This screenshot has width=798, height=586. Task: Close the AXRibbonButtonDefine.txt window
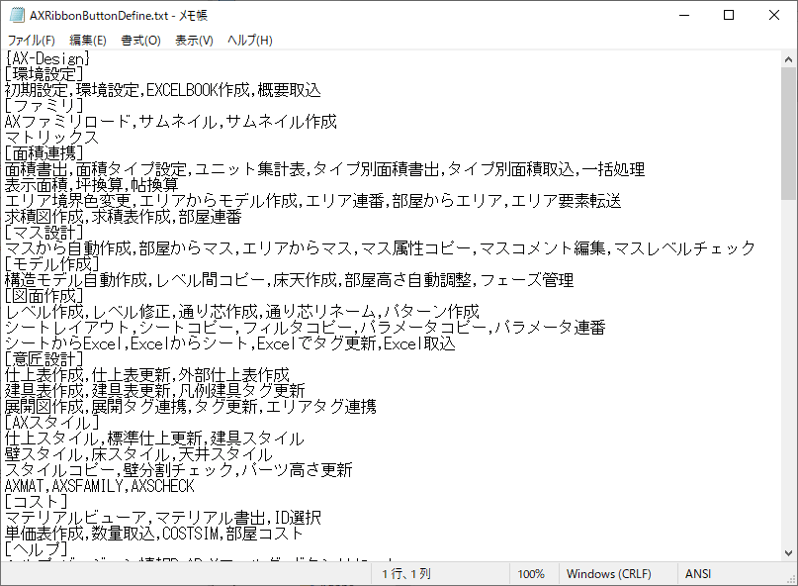pos(775,15)
